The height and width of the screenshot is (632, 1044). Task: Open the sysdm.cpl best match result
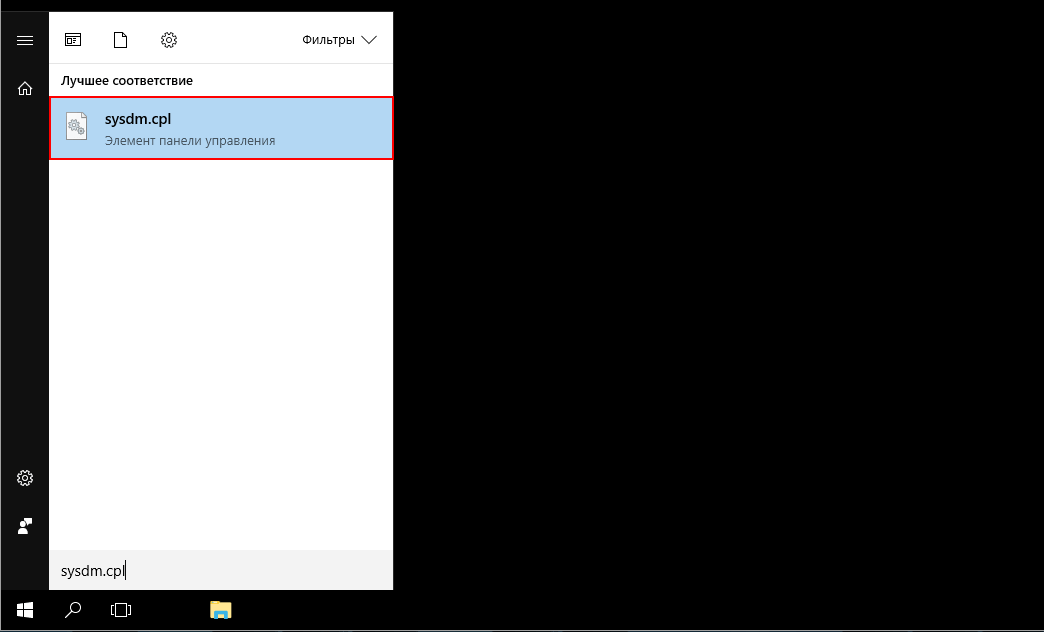(x=221, y=128)
